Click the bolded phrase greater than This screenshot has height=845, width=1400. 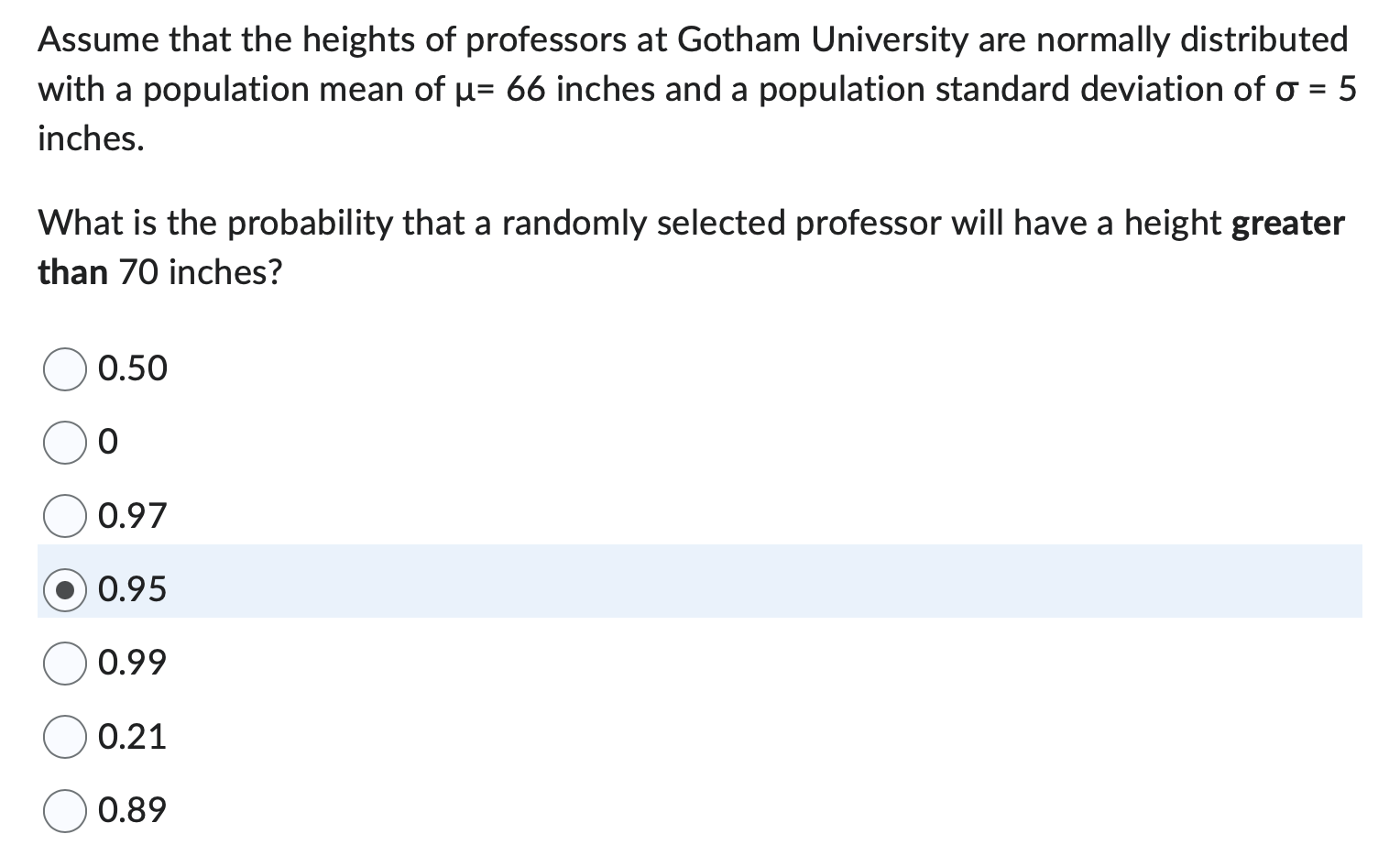1285,223
